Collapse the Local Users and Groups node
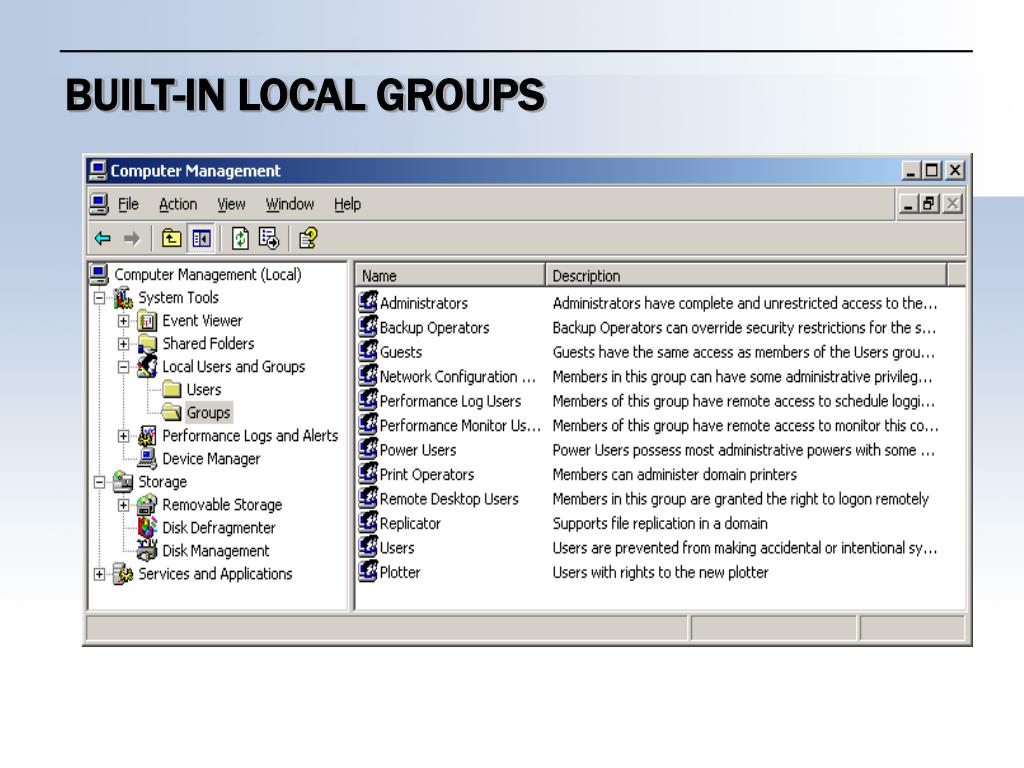This screenshot has width=1024, height=768. [x=123, y=367]
